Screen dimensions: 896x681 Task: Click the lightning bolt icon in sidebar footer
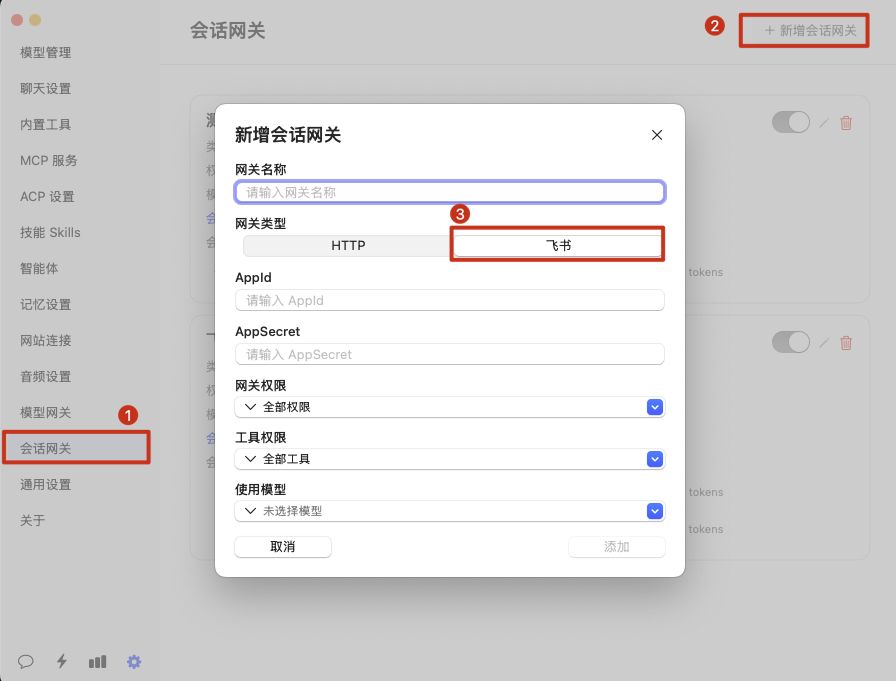pos(62,661)
